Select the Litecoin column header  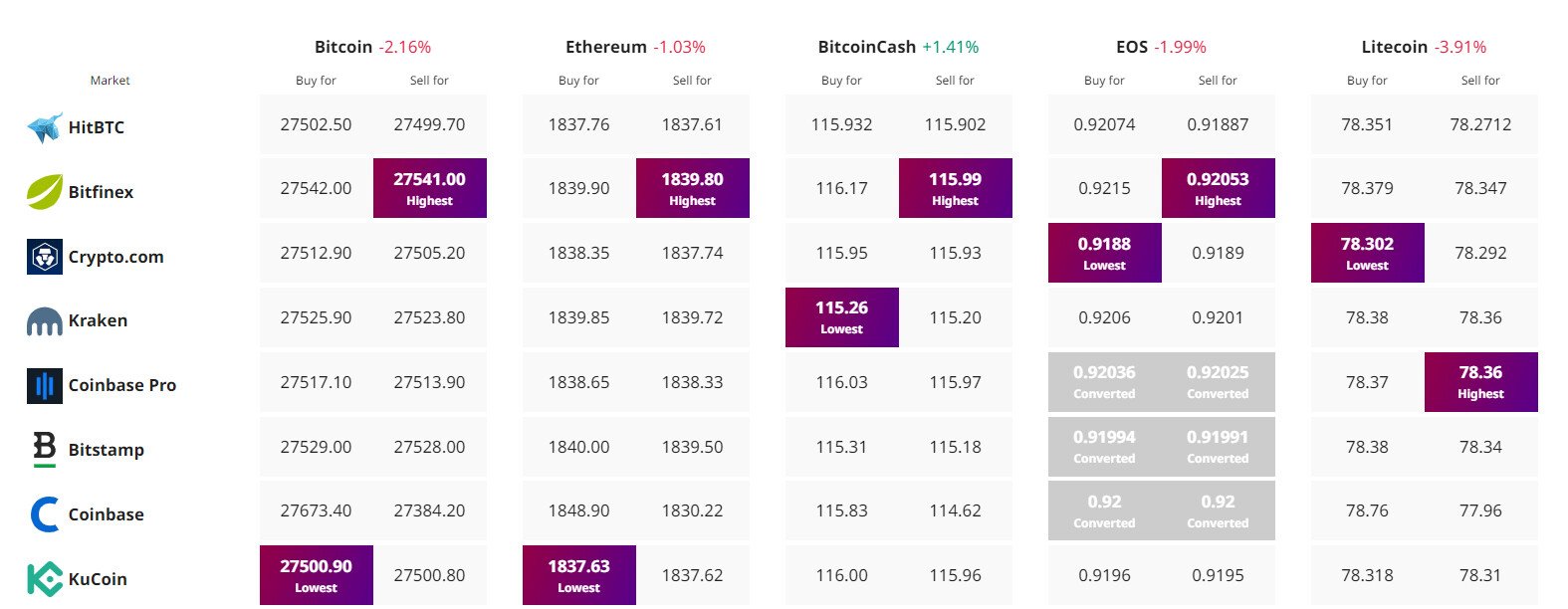(1394, 47)
